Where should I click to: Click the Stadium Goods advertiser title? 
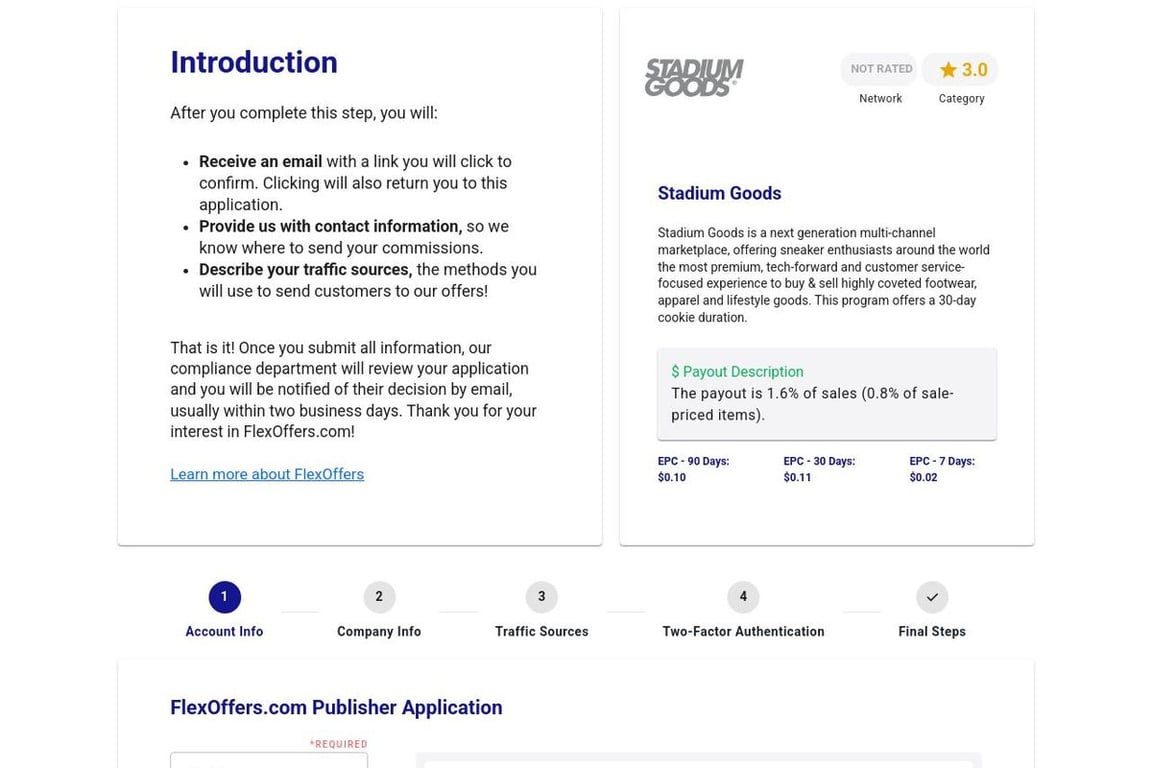point(719,193)
